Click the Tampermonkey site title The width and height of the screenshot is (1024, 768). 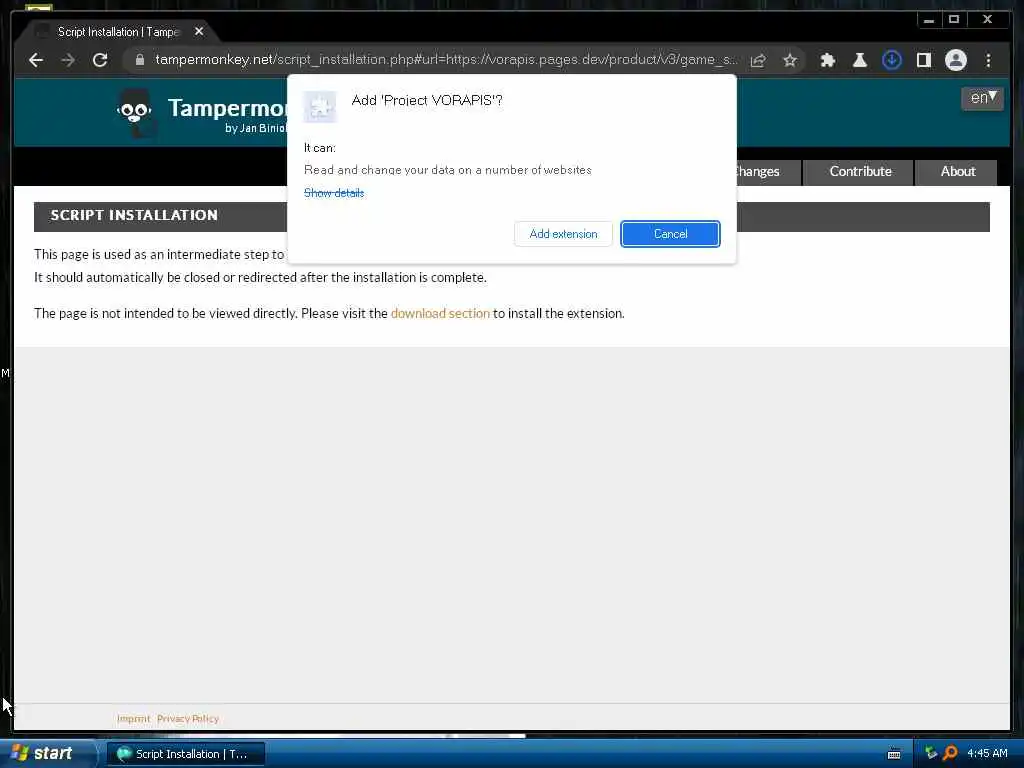tap(227, 108)
